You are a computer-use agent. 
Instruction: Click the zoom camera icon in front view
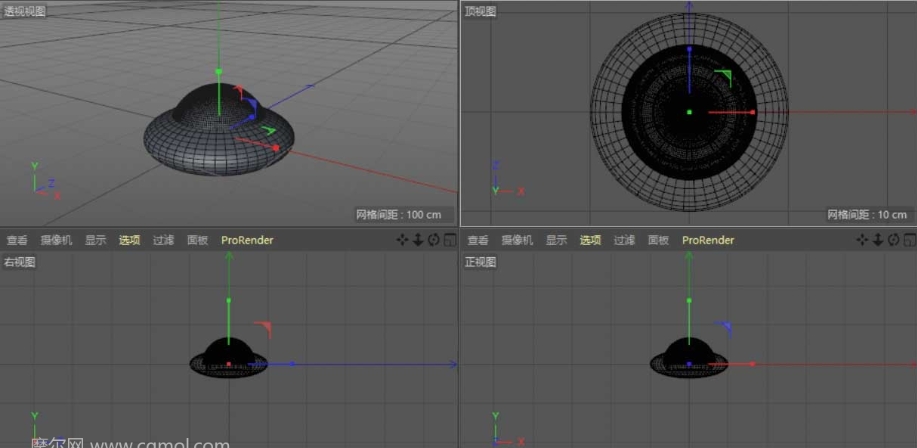coord(878,240)
